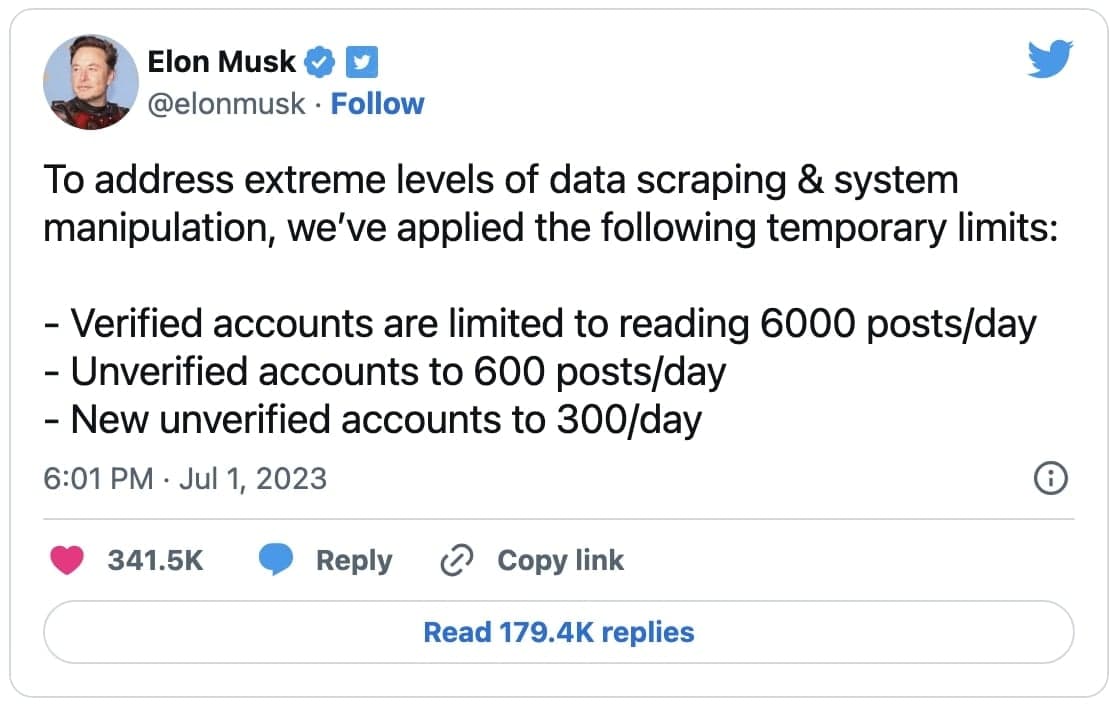Open the tweet info circle icon
Viewport: 1116px width, 708px height.
coord(1049,480)
